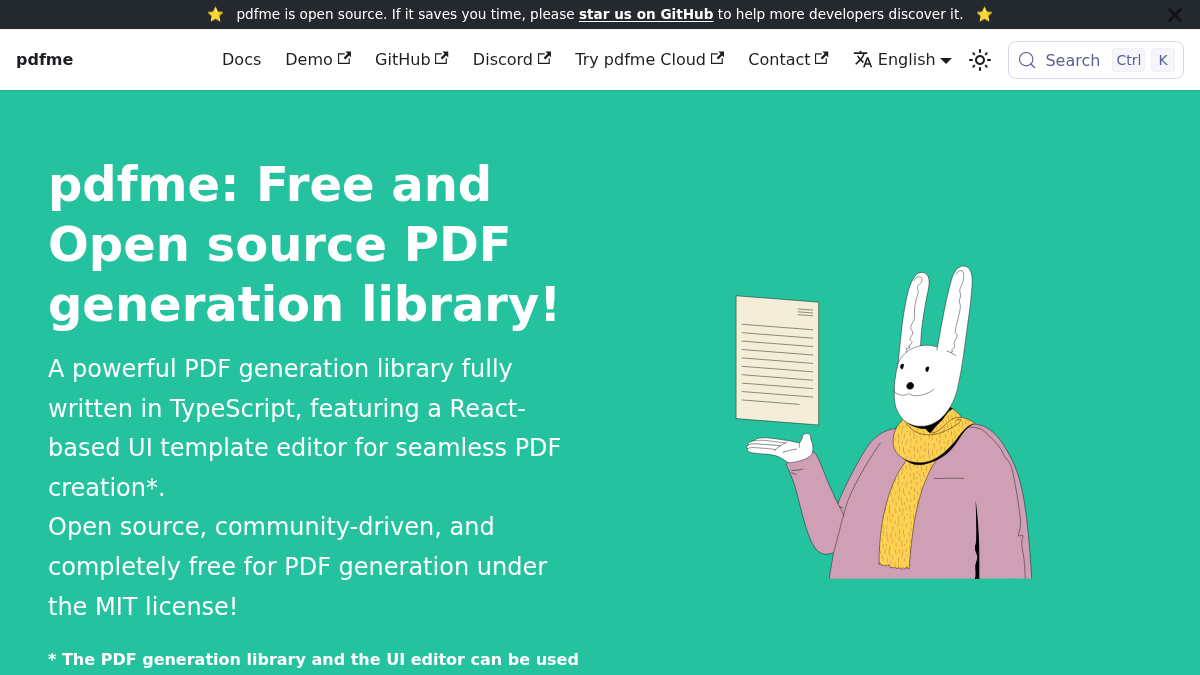Click the external link icon beside Discord
Viewport: 1200px width, 675px height.
pyautogui.click(x=545, y=58)
